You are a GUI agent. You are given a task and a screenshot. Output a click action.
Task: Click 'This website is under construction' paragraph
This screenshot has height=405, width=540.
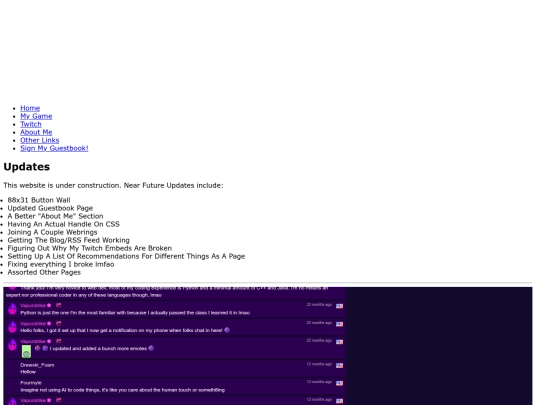(113, 185)
